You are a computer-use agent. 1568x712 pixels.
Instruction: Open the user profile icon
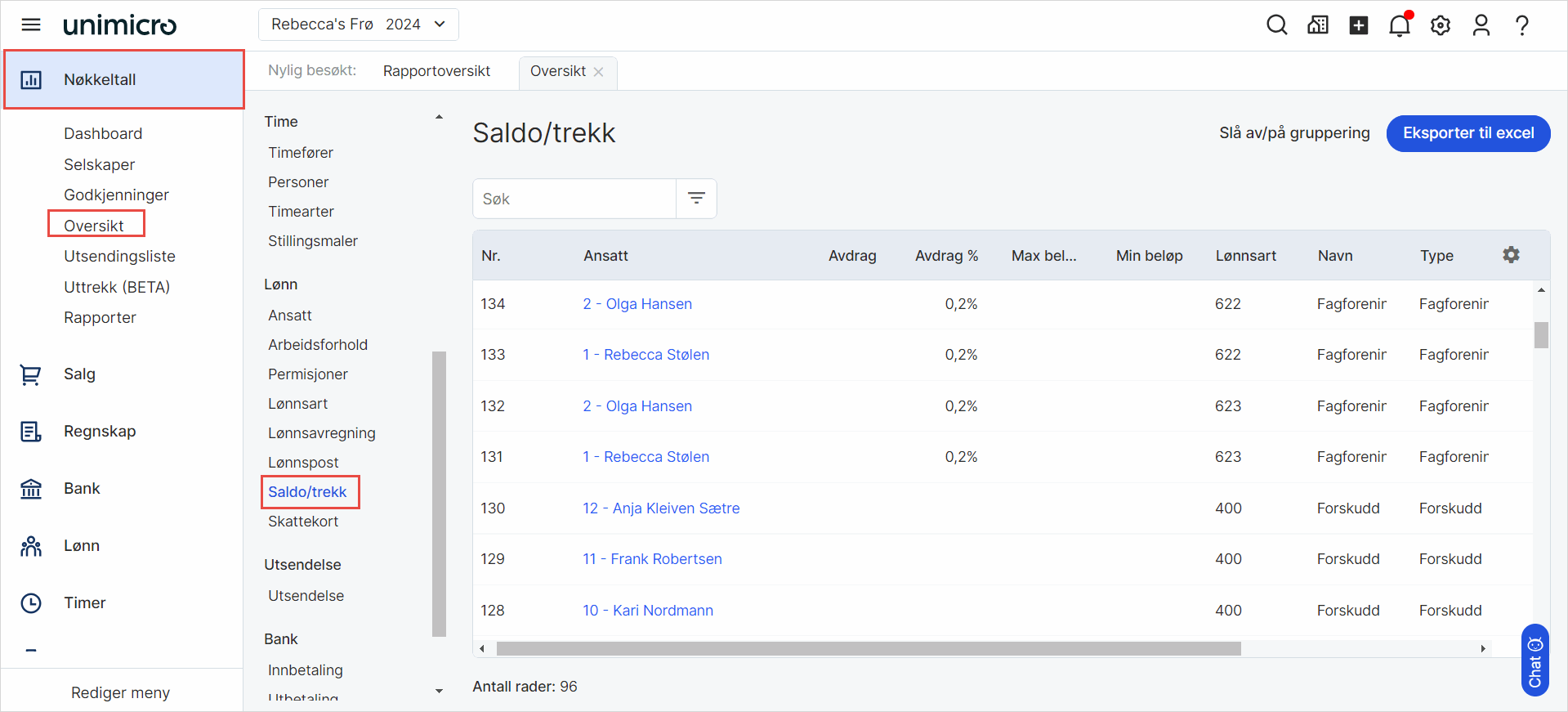coord(1481,25)
